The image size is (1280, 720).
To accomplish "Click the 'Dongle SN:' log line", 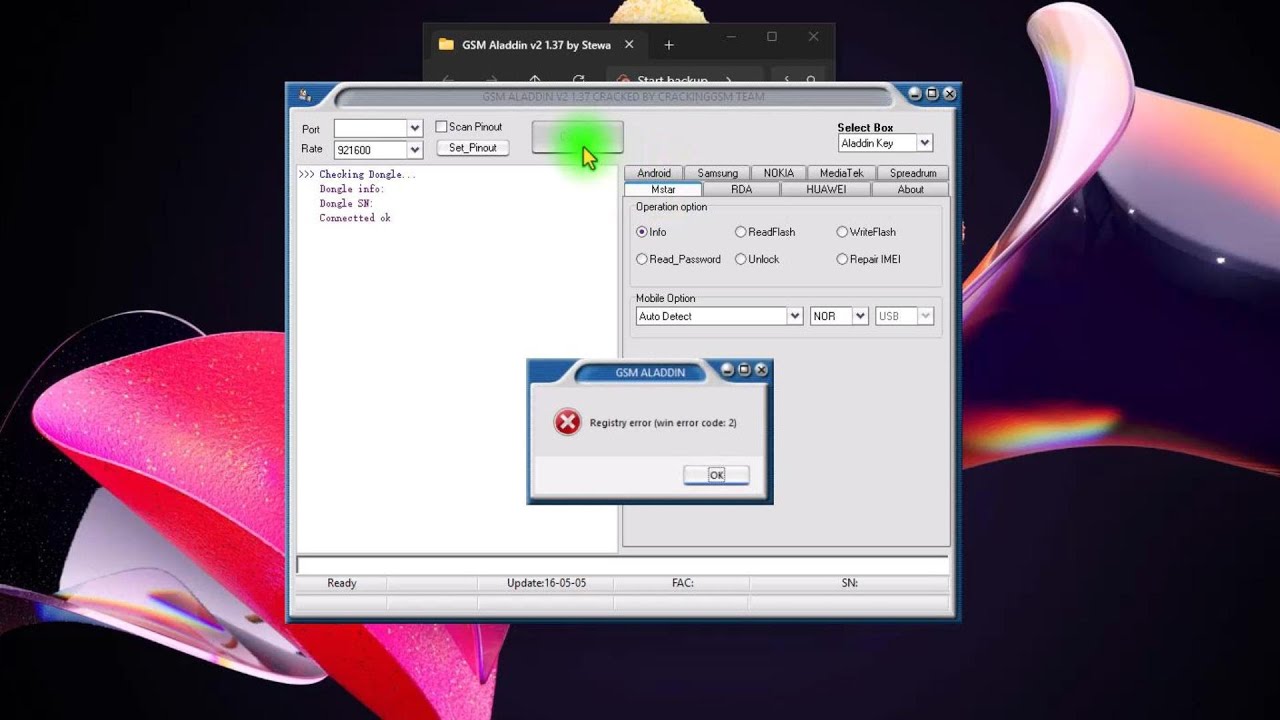I will click(346, 203).
